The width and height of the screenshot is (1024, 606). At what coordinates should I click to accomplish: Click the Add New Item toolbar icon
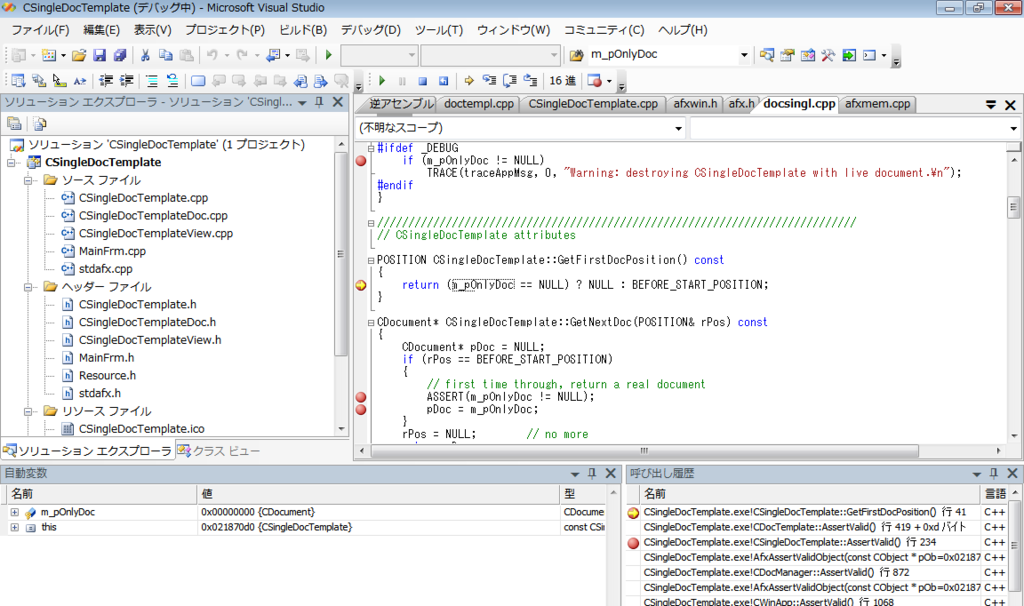49,56
